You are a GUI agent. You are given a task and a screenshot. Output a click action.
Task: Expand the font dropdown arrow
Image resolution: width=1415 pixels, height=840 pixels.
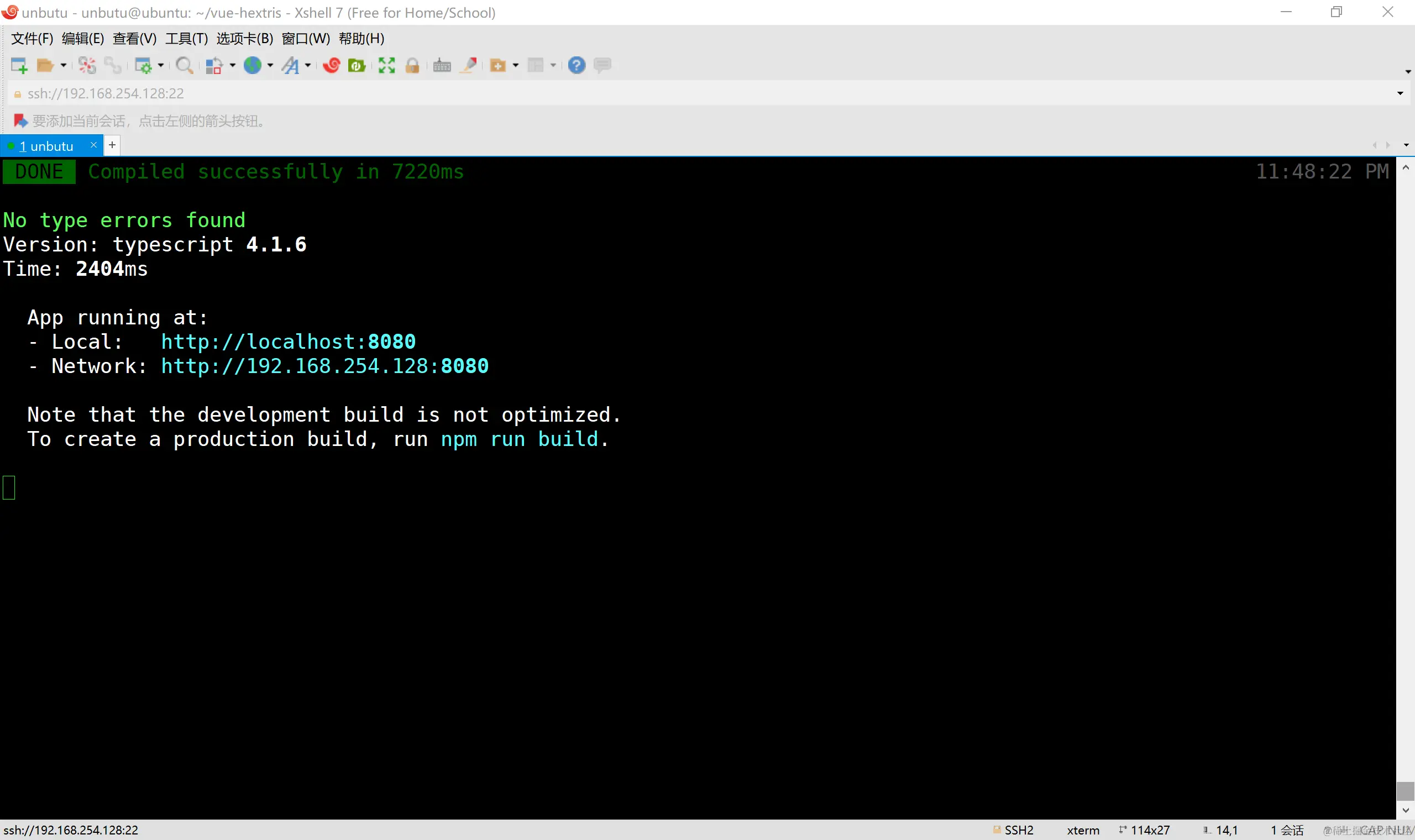[308, 66]
